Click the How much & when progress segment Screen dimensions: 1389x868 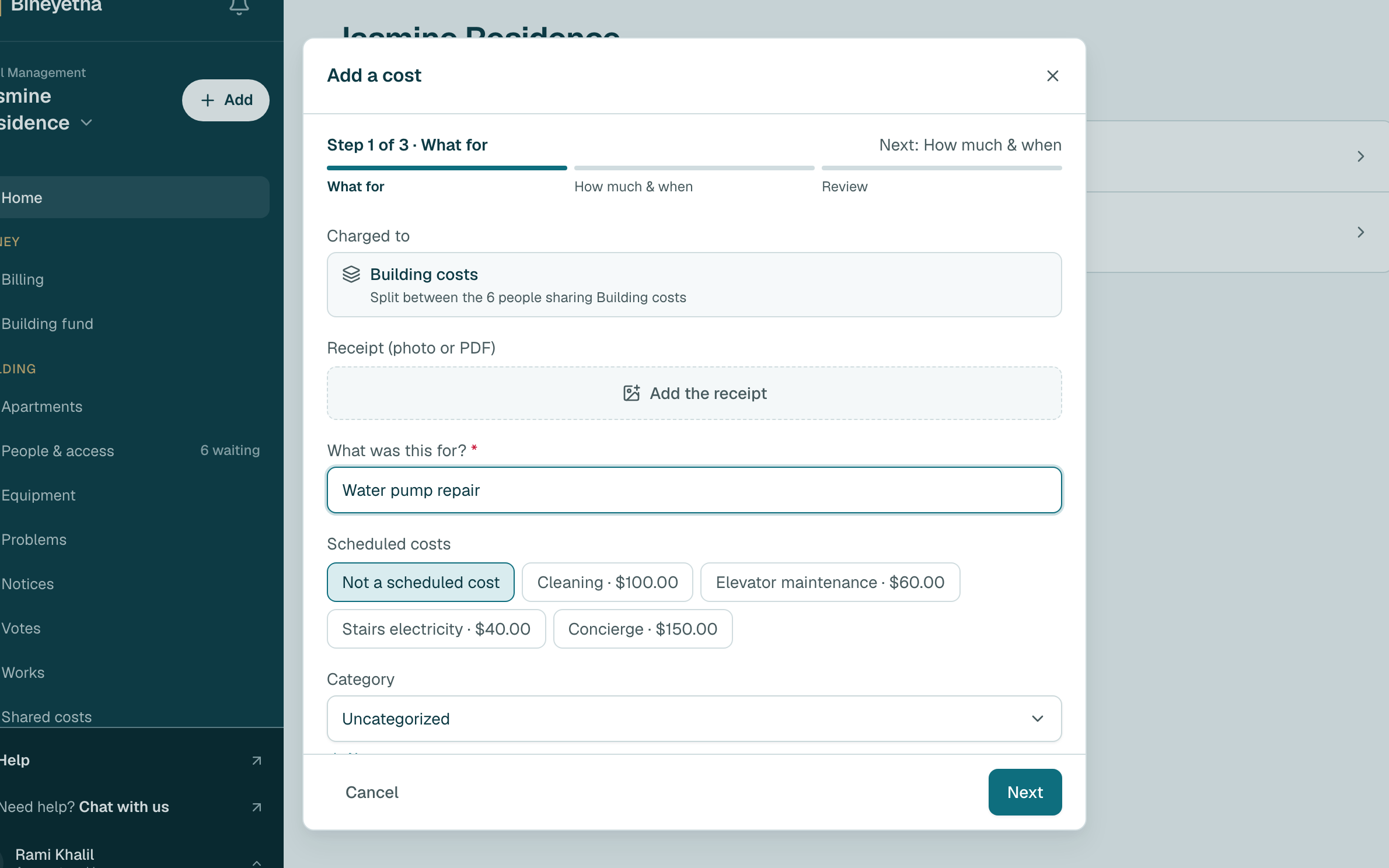click(694, 168)
